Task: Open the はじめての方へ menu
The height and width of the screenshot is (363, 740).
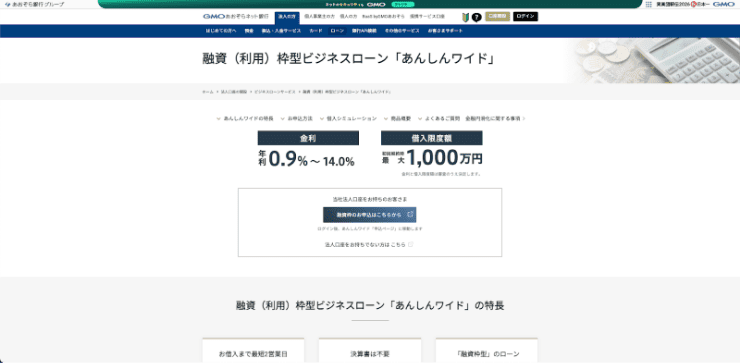Action: (x=220, y=31)
